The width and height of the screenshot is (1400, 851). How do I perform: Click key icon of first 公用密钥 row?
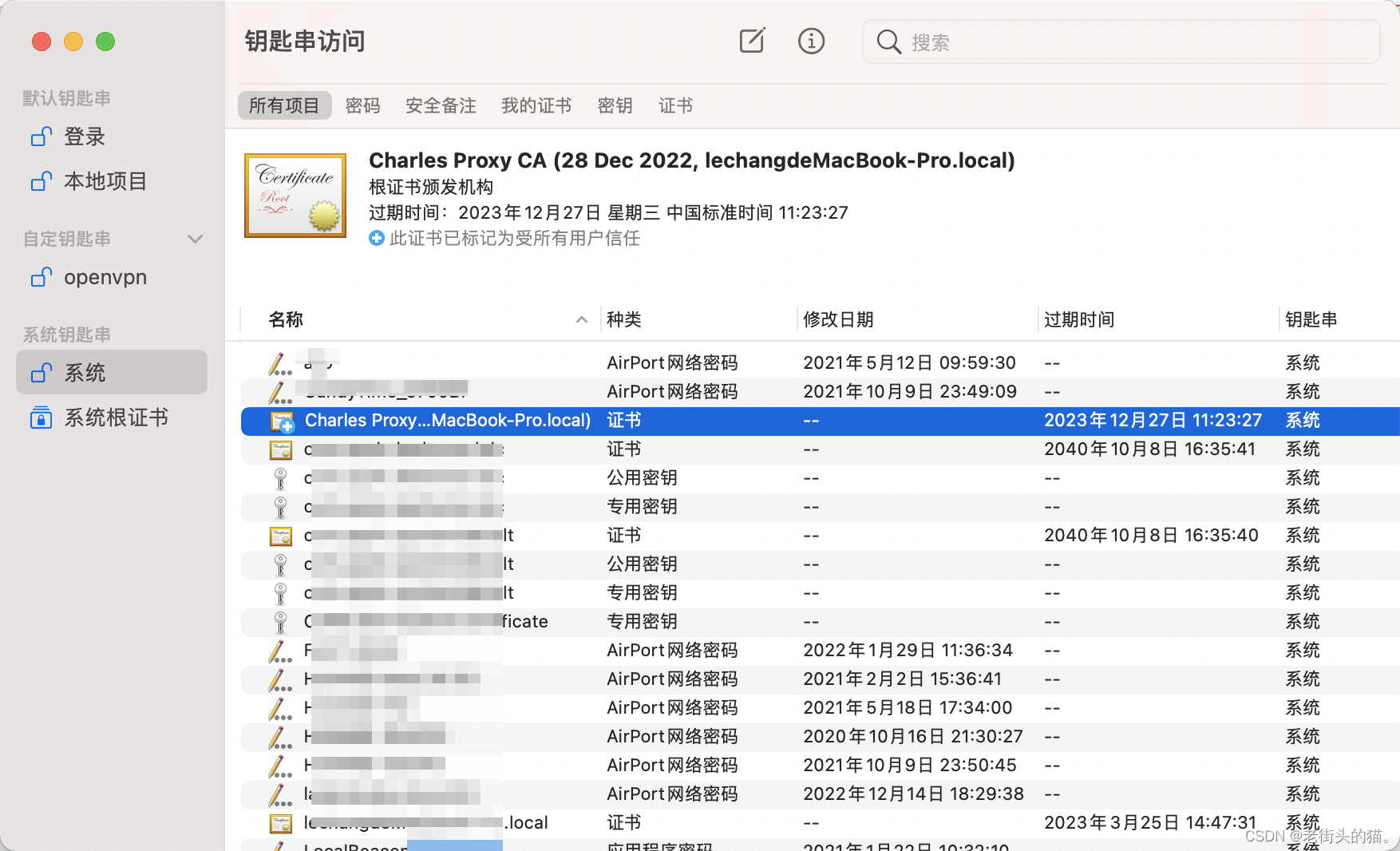[x=280, y=478]
